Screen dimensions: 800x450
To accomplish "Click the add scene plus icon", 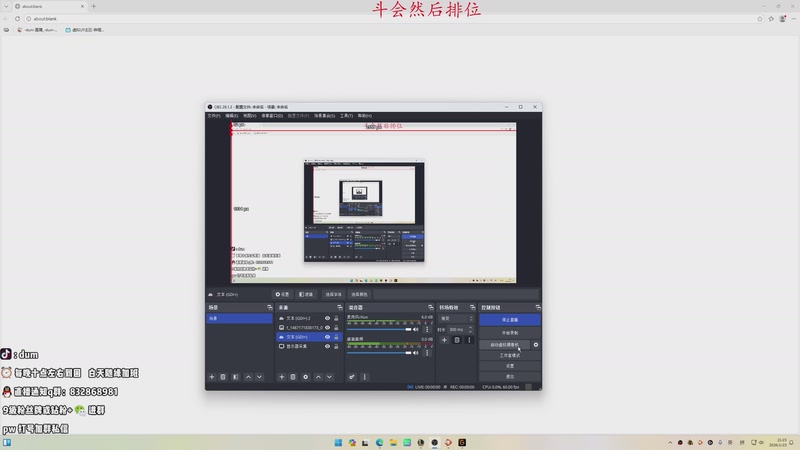I will pyautogui.click(x=211, y=377).
